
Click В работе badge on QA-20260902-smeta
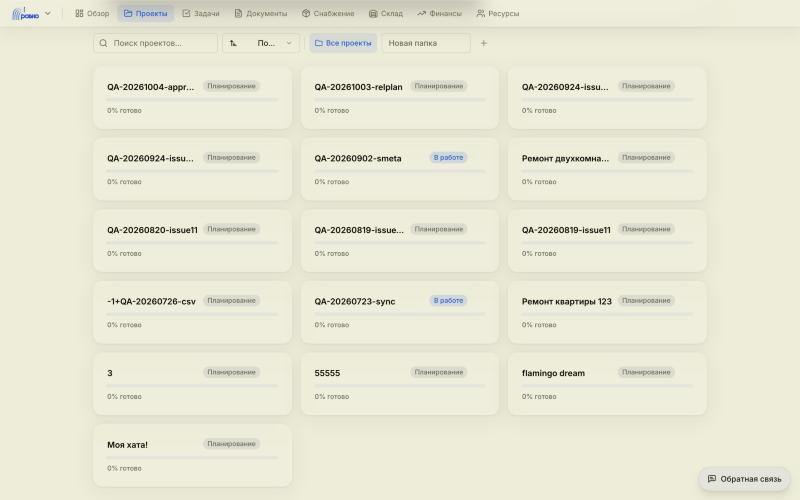(448, 158)
